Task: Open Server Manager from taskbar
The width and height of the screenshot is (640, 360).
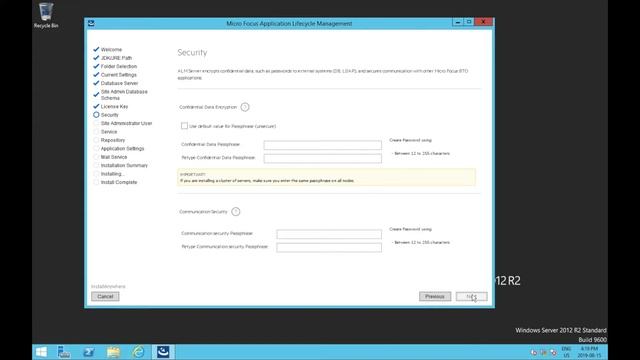Action: click(x=64, y=352)
